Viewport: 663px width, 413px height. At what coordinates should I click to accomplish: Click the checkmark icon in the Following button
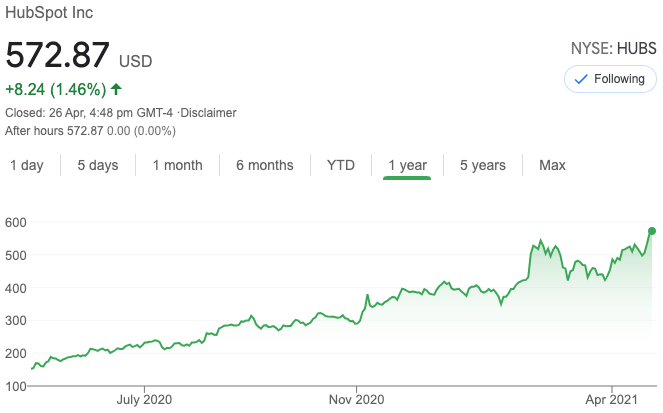tap(581, 79)
